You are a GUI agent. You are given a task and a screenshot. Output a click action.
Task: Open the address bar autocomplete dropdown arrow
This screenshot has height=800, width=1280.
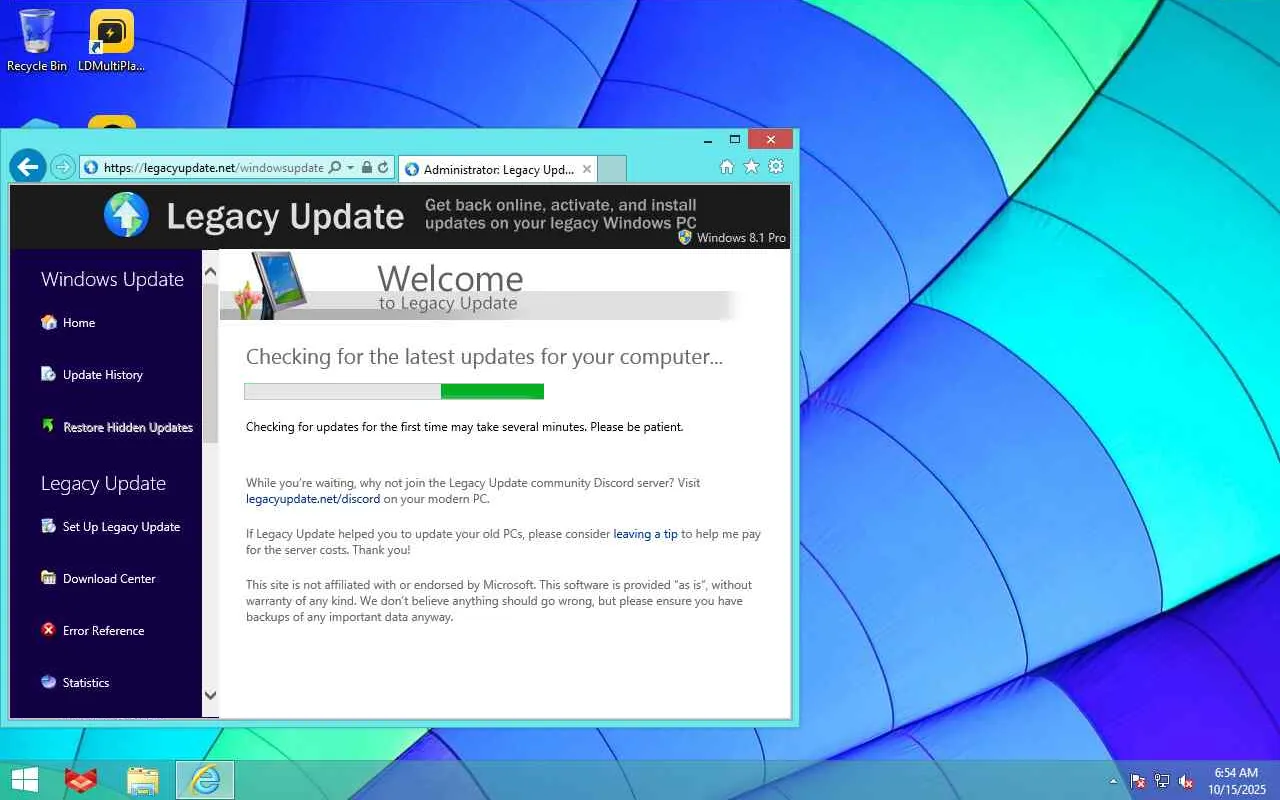click(x=350, y=168)
